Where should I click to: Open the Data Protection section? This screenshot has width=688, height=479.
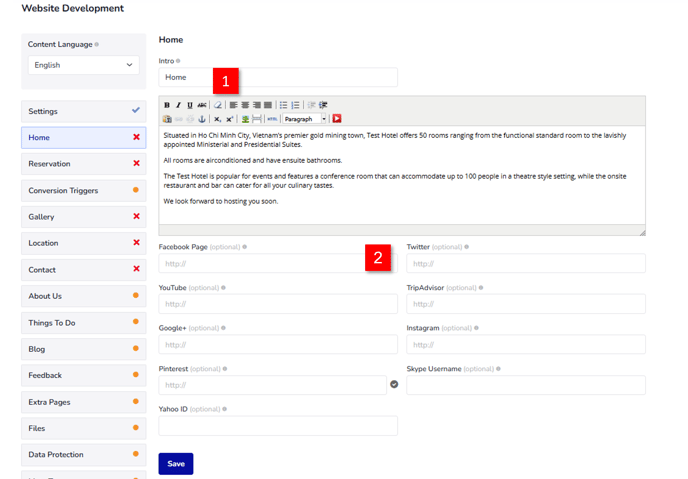click(x=83, y=455)
